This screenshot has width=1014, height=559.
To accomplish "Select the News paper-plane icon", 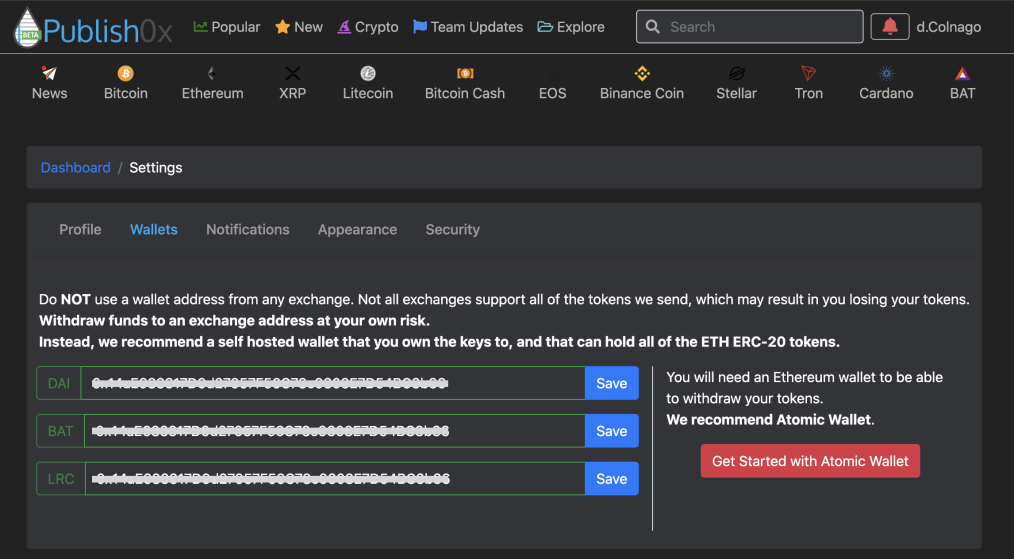I will pos(49,73).
